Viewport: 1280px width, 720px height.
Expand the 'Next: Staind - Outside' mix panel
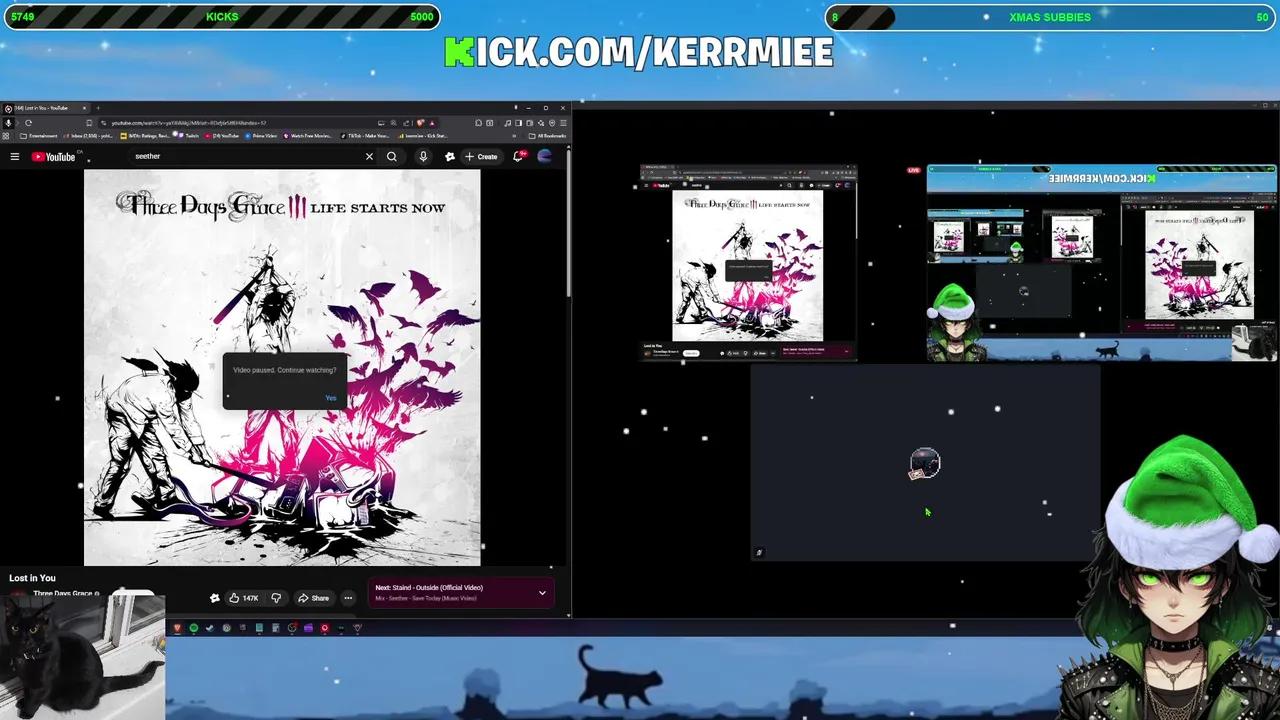pyautogui.click(x=542, y=593)
